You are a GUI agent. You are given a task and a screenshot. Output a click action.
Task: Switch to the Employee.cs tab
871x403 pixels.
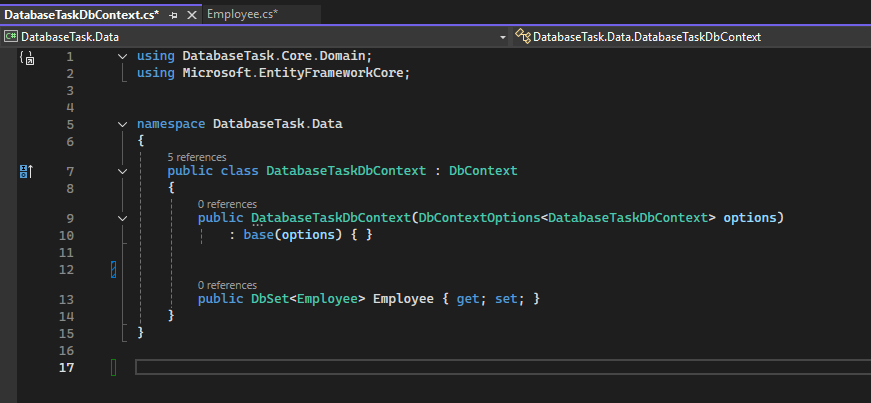tap(241, 14)
